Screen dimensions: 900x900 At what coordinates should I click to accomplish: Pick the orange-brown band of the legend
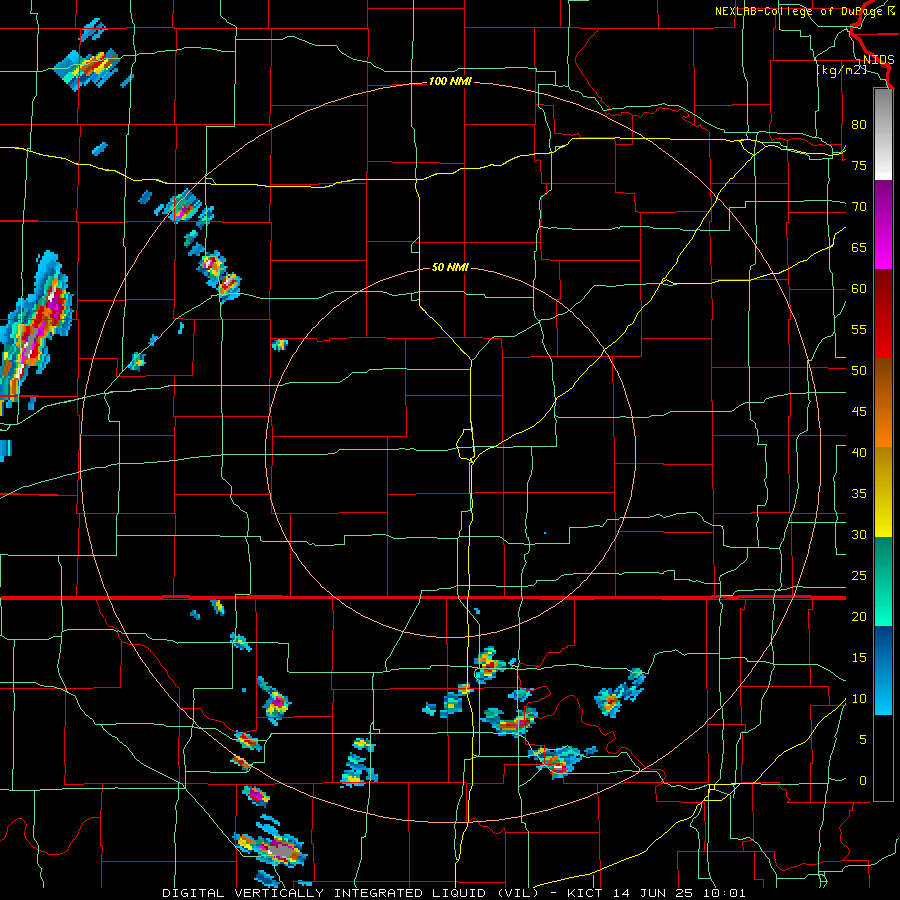pos(883,403)
